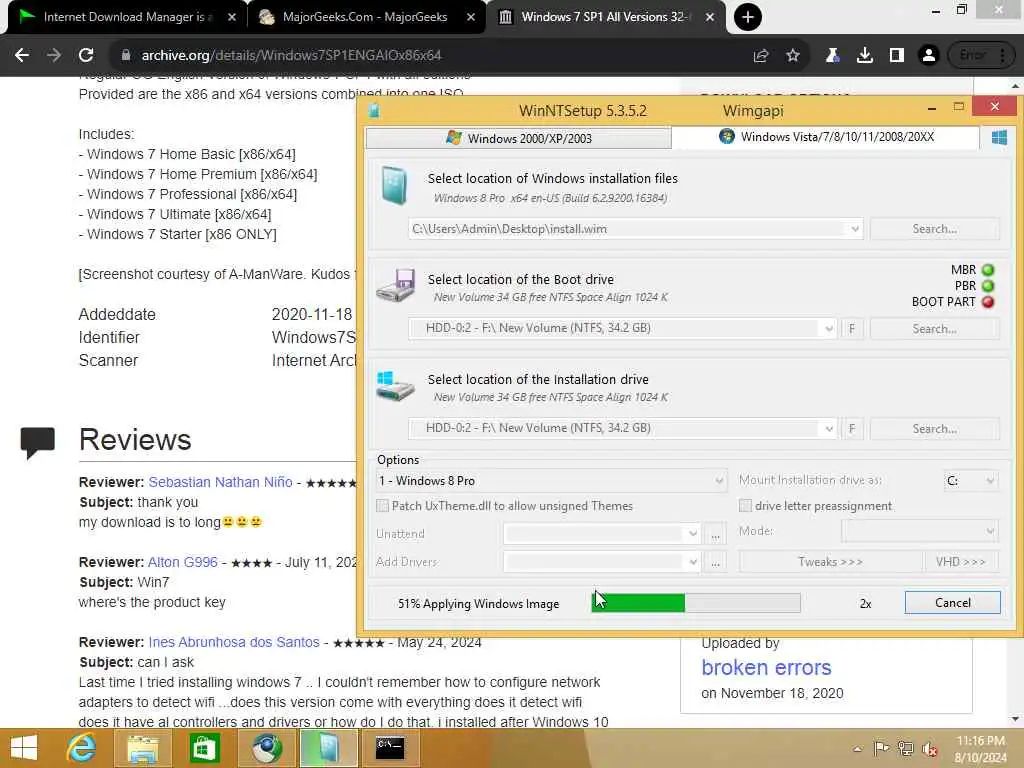Expand Mount Installation drive as C: dropdown
1024x768 pixels.
[990, 481]
